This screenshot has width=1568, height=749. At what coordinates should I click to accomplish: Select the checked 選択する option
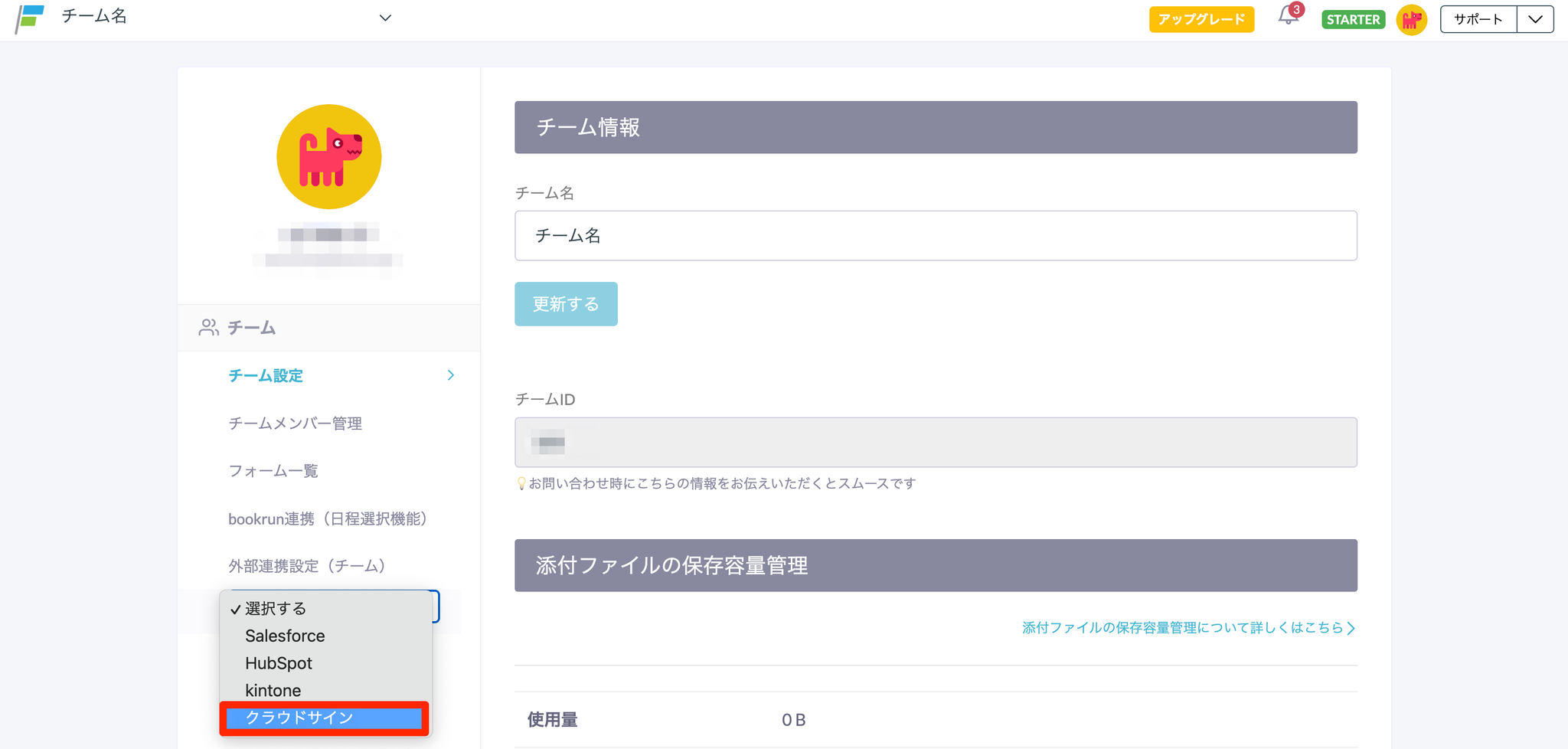pos(276,609)
